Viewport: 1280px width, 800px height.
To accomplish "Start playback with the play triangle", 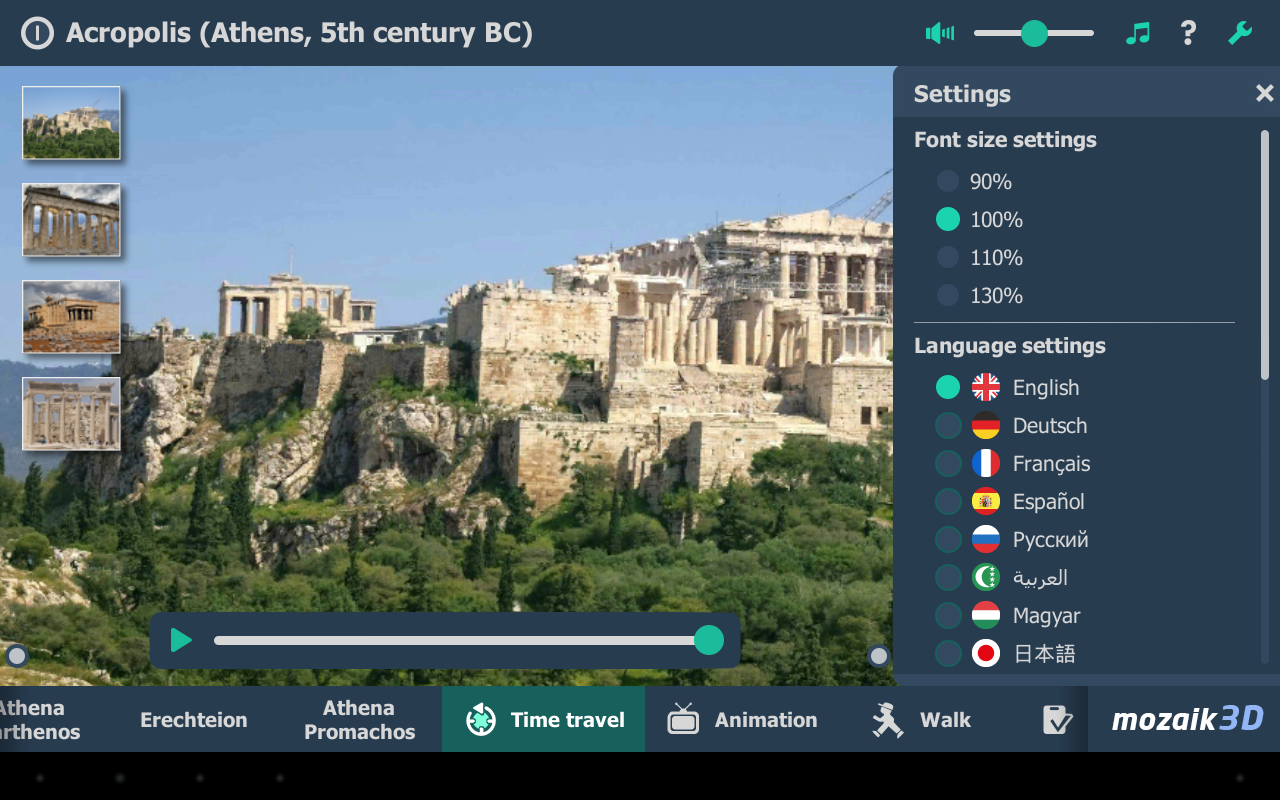I will (x=181, y=640).
